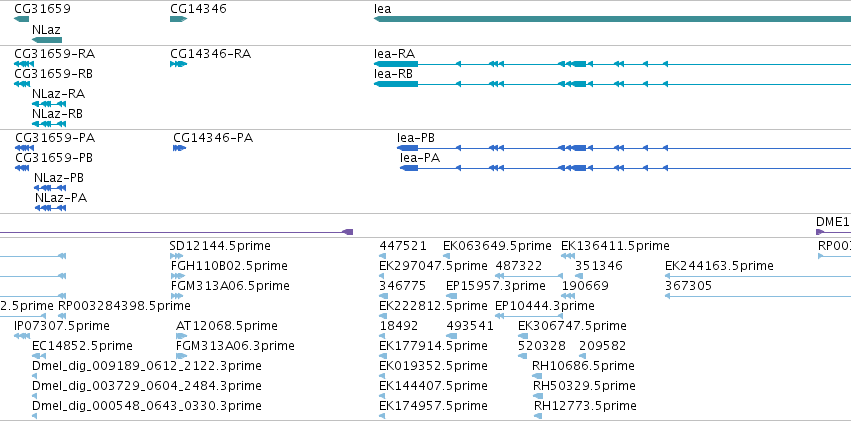Select EST RH50329.5prime
This screenshot has height=421, width=851.
coord(584,386)
